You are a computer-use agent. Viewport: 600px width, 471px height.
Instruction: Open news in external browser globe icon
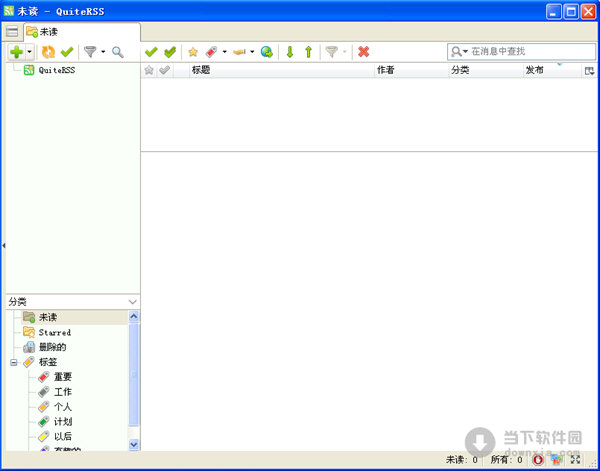(267, 52)
